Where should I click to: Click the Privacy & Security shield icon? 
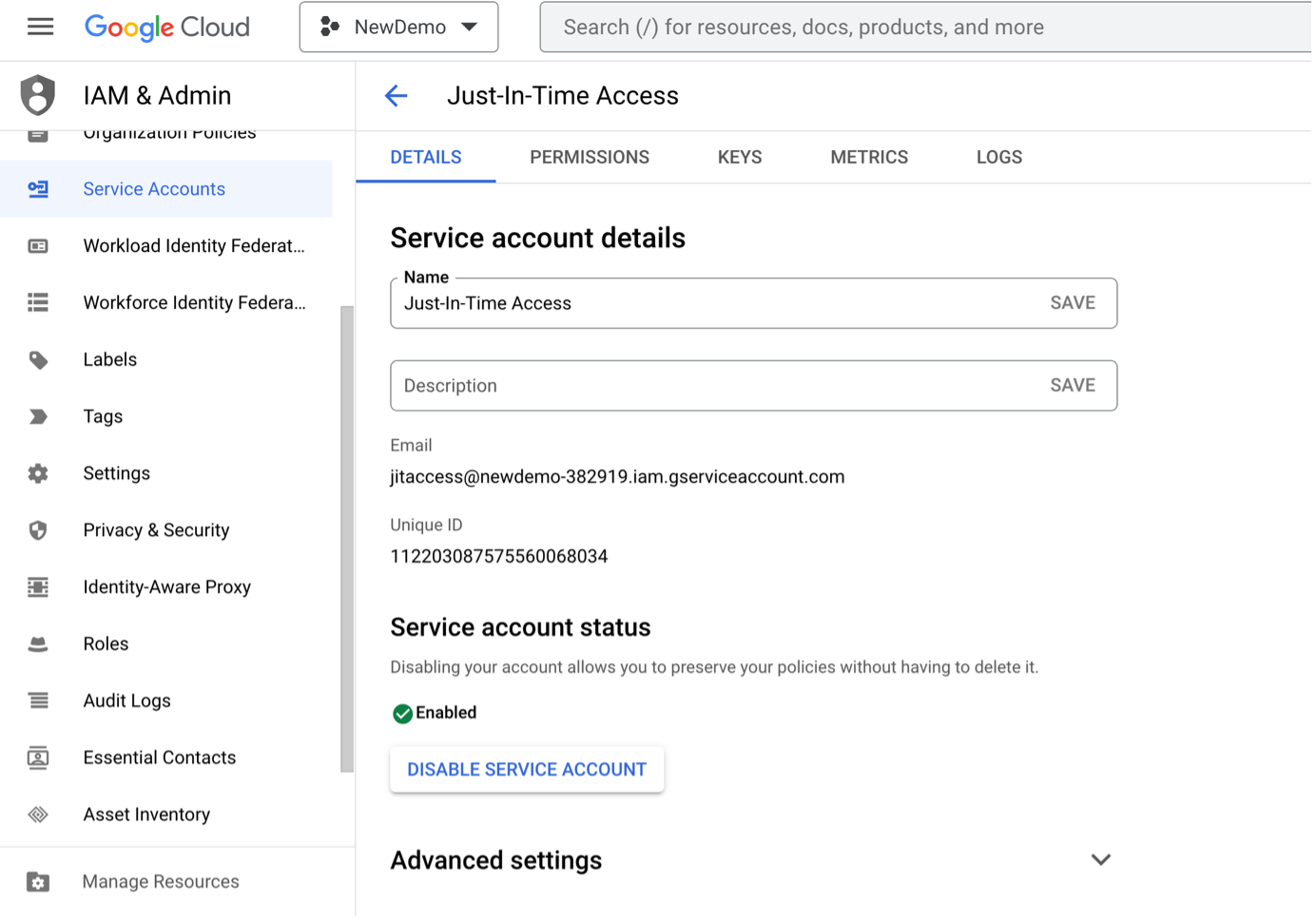pos(38,530)
